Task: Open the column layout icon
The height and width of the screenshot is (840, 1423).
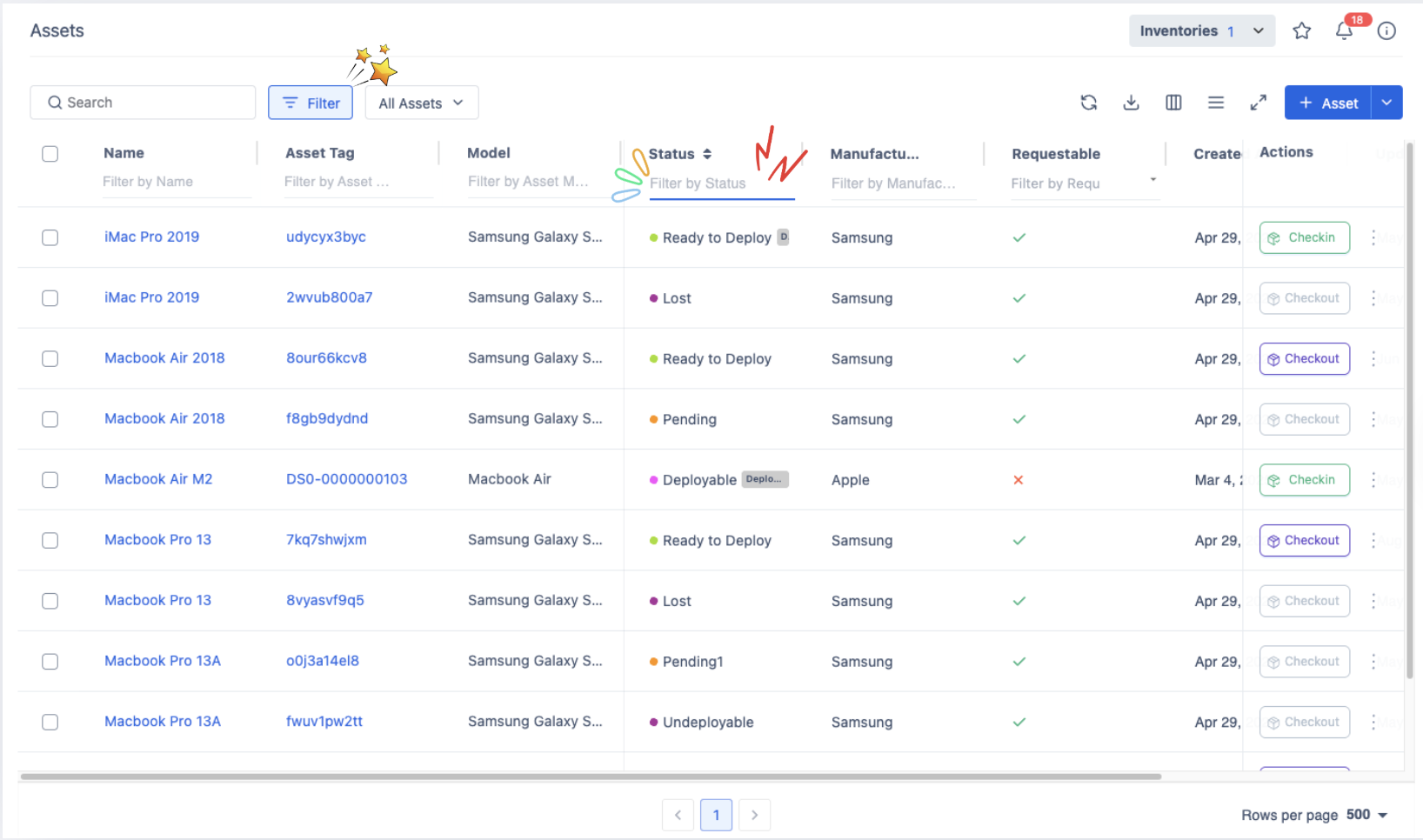Action: coord(1173,103)
